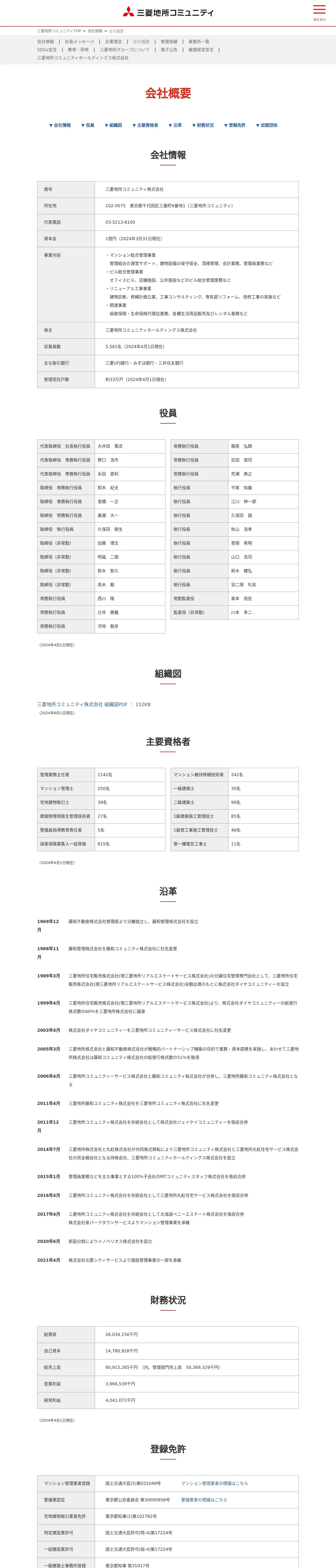Select 会社情報 in the sub navigation
The image size is (336, 1568).
(46, 42)
